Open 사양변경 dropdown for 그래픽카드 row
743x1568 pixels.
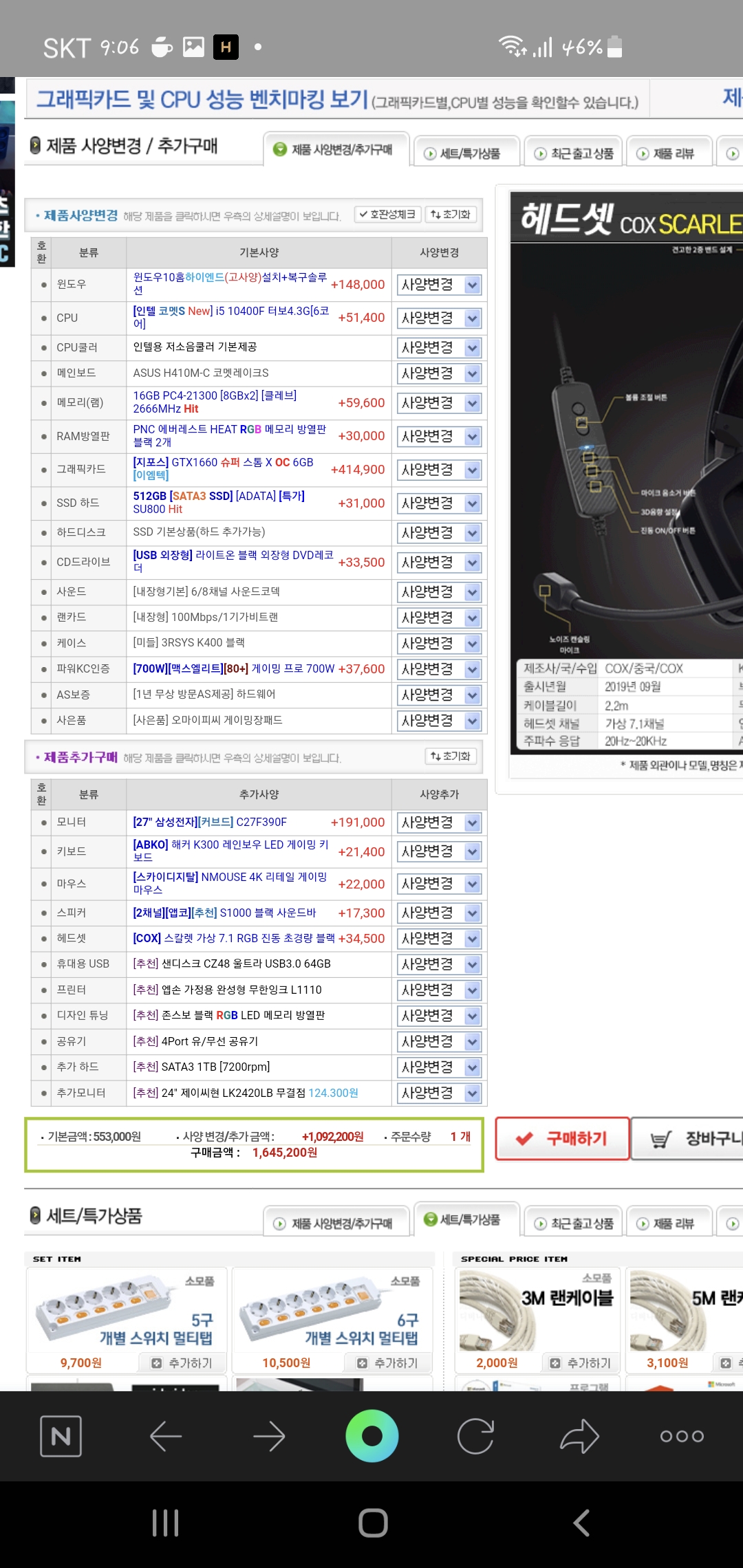pos(439,470)
